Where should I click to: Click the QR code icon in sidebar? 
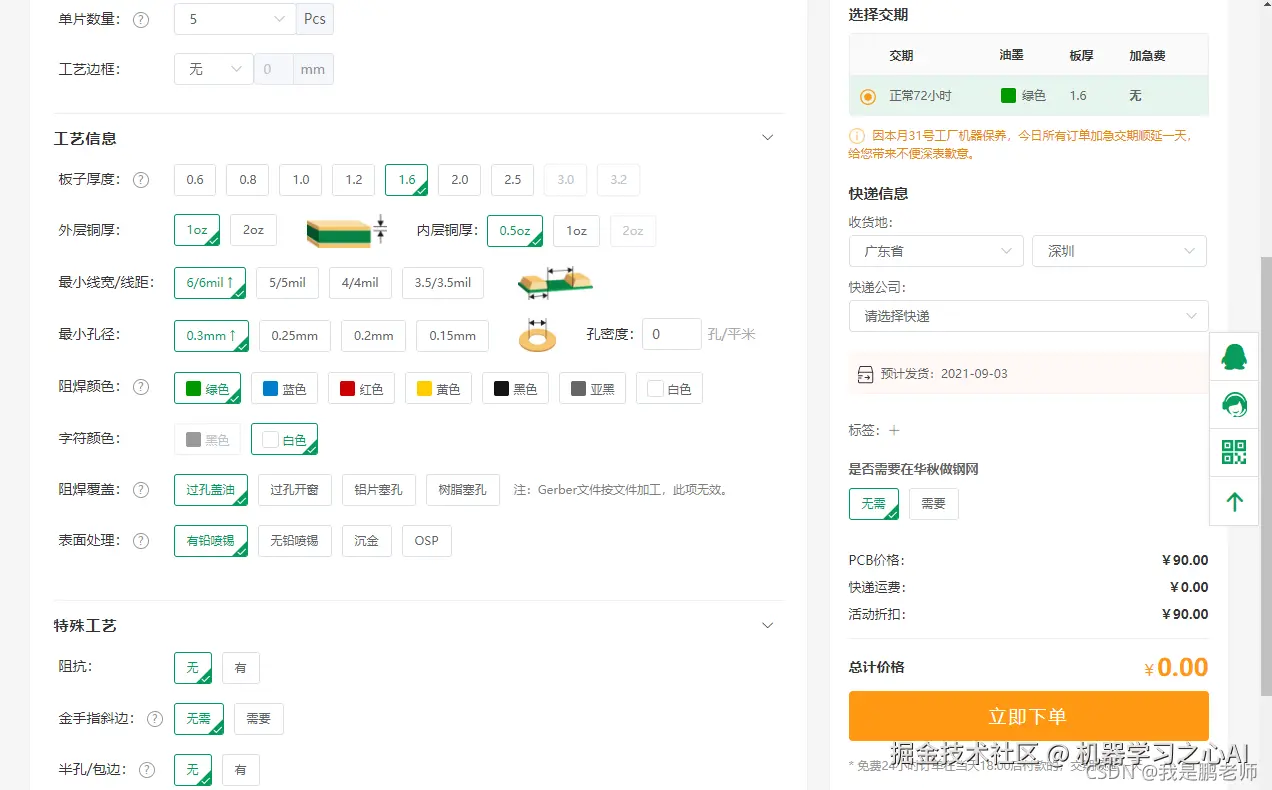[1233, 452]
